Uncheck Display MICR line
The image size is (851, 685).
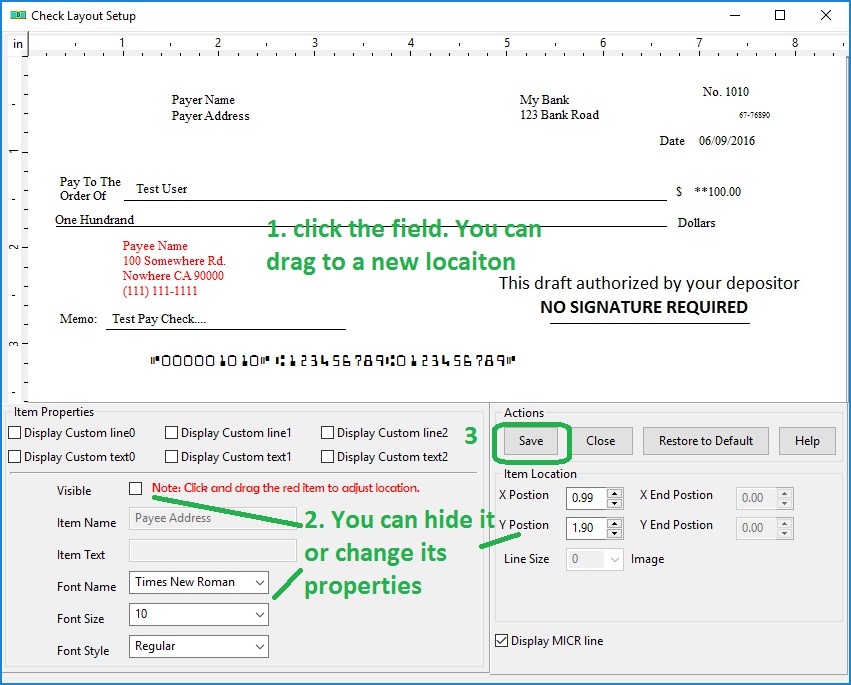pos(502,641)
